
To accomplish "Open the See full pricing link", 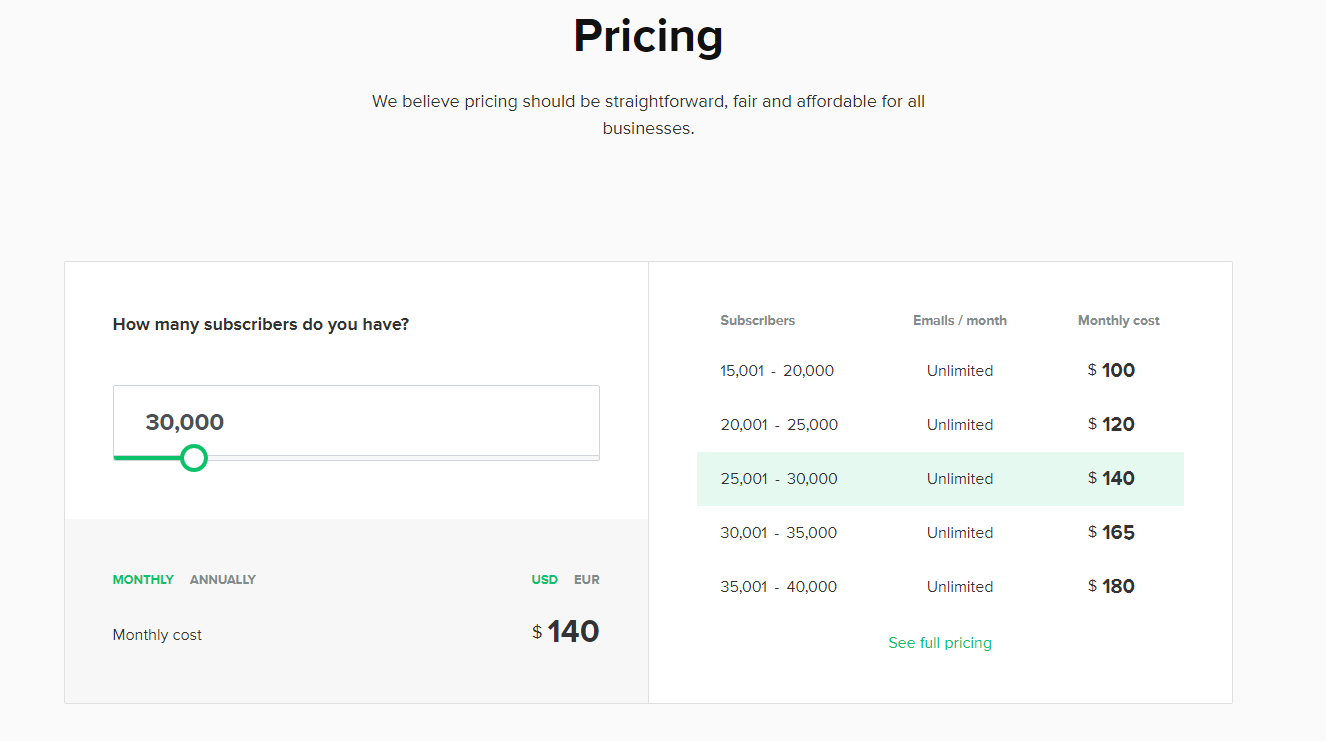I will coord(939,643).
